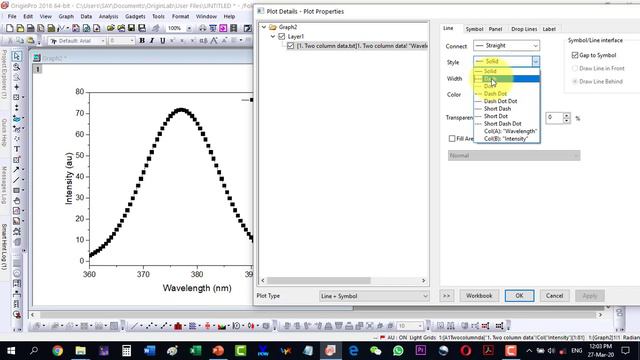Viewport: 640px width, 360px height.
Task: Click the Style dropdown arrow
Action: 536,61
